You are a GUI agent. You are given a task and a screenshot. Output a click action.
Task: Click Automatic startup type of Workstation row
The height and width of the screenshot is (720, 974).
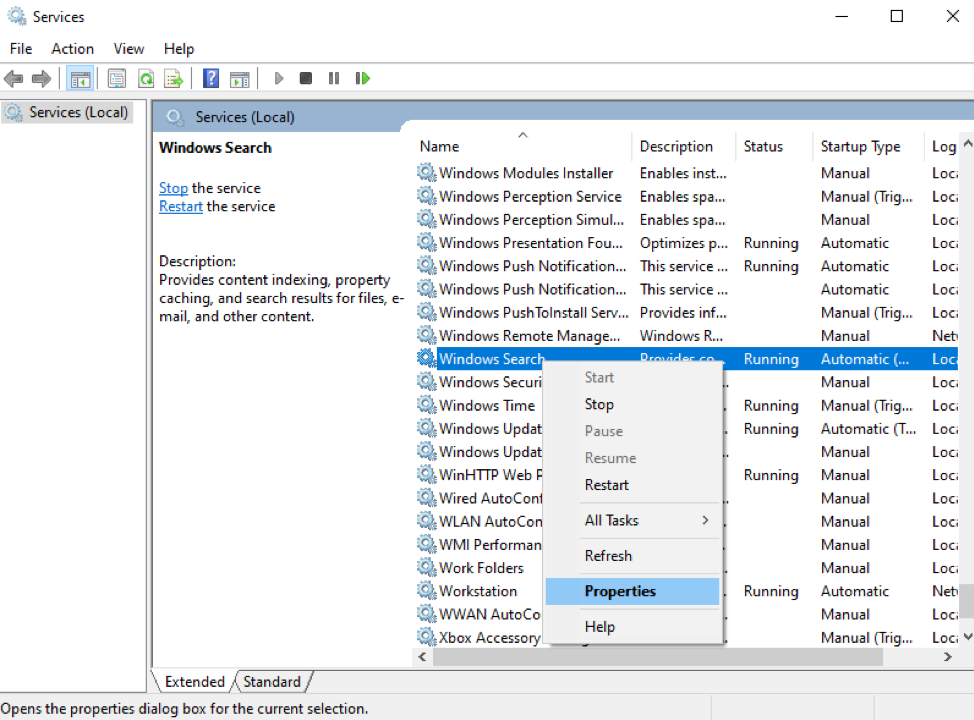(x=855, y=591)
